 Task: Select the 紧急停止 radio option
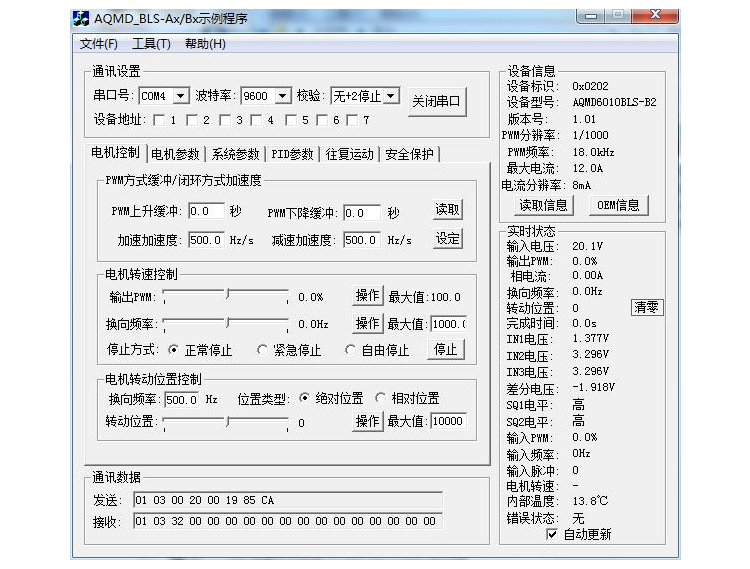pos(264,350)
